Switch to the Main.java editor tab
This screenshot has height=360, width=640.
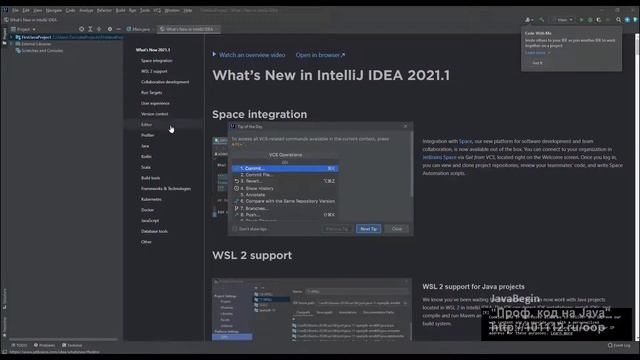click(x=138, y=29)
